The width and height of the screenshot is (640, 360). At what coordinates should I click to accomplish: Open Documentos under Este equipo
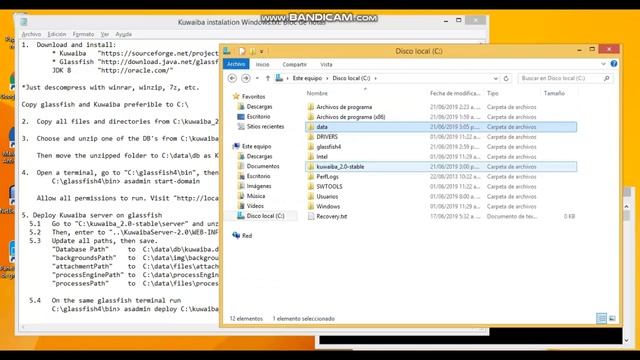tap(262, 166)
